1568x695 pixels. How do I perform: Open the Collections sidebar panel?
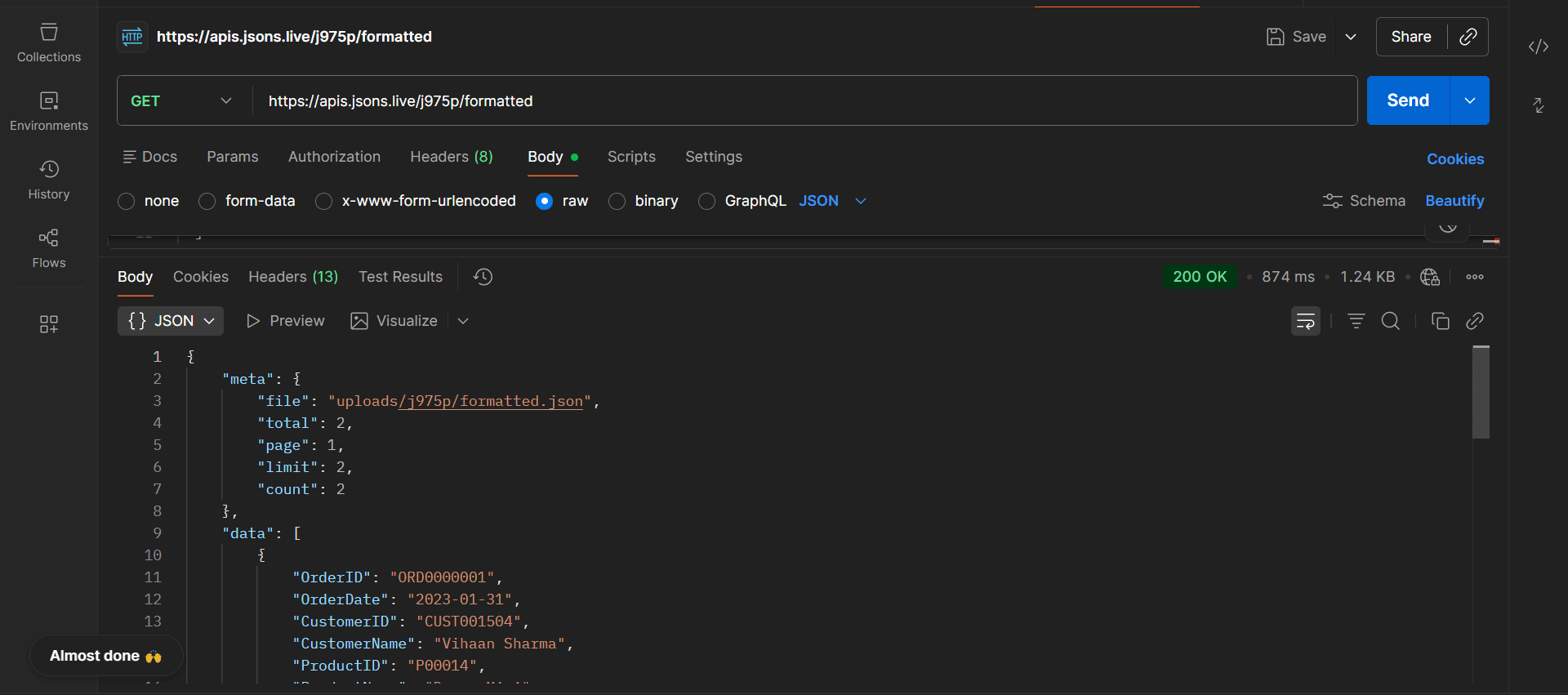point(49,43)
